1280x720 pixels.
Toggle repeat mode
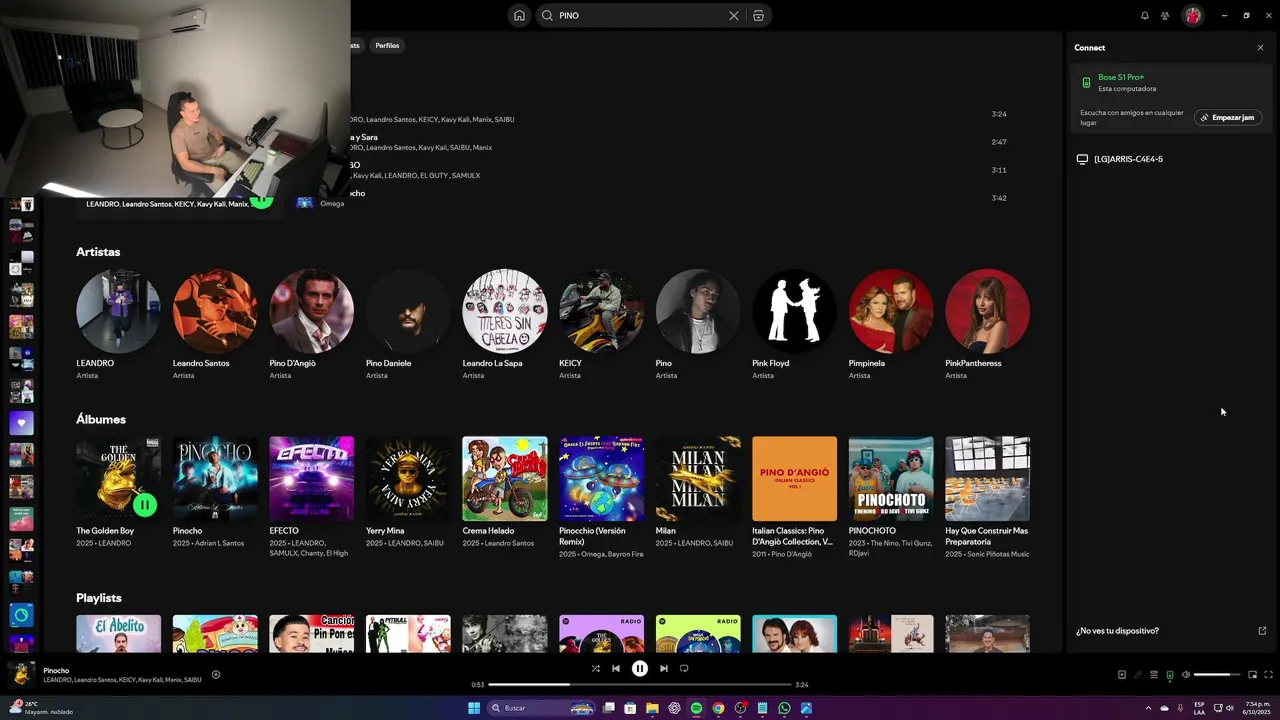pos(684,668)
